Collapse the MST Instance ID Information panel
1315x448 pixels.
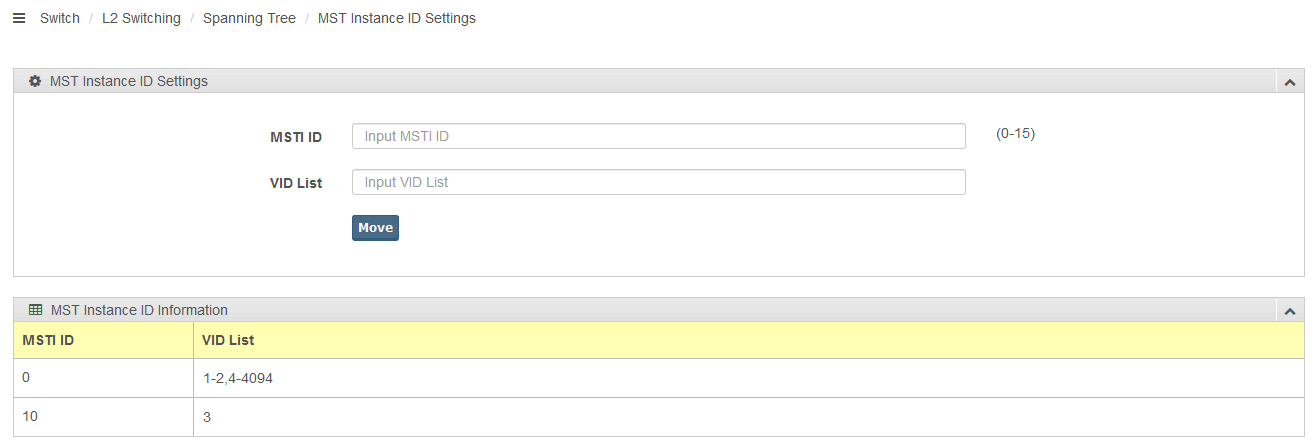(1290, 311)
